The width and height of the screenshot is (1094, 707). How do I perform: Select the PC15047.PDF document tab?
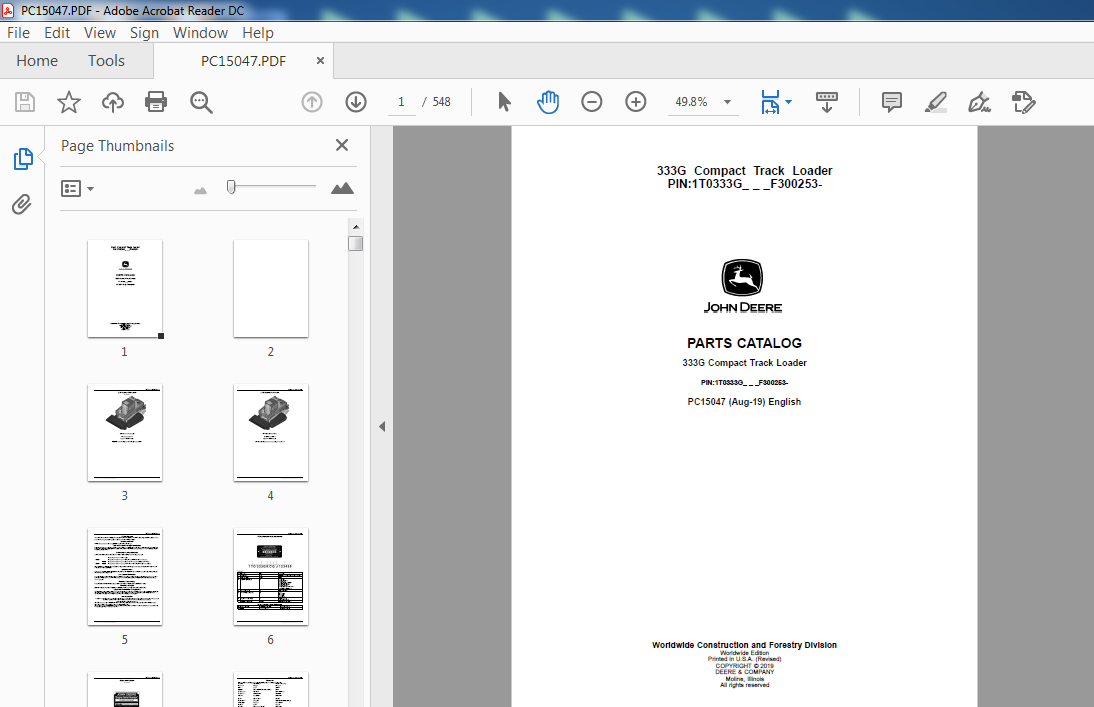(x=243, y=61)
